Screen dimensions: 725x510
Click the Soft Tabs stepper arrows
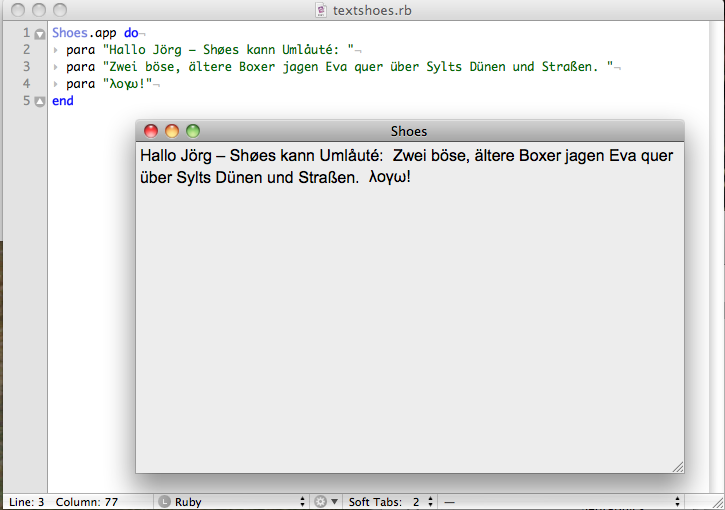430,502
